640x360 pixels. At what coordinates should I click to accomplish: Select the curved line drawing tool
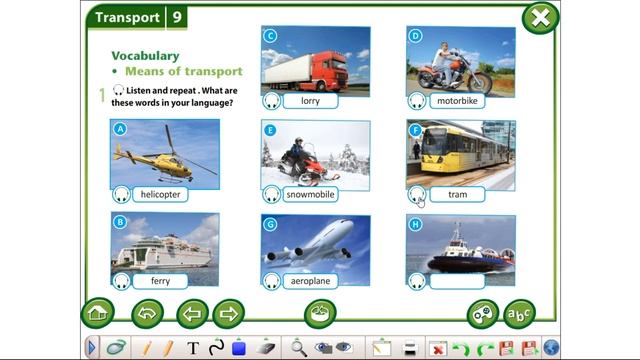tap(216, 348)
